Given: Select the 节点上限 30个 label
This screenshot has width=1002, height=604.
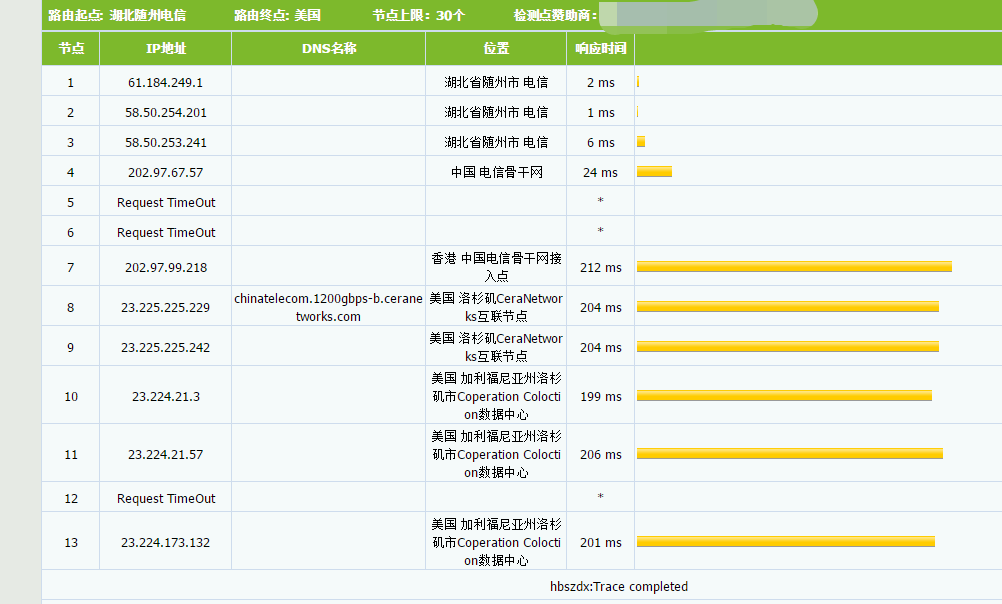Looking at the screenshot, I should (419, 15).
